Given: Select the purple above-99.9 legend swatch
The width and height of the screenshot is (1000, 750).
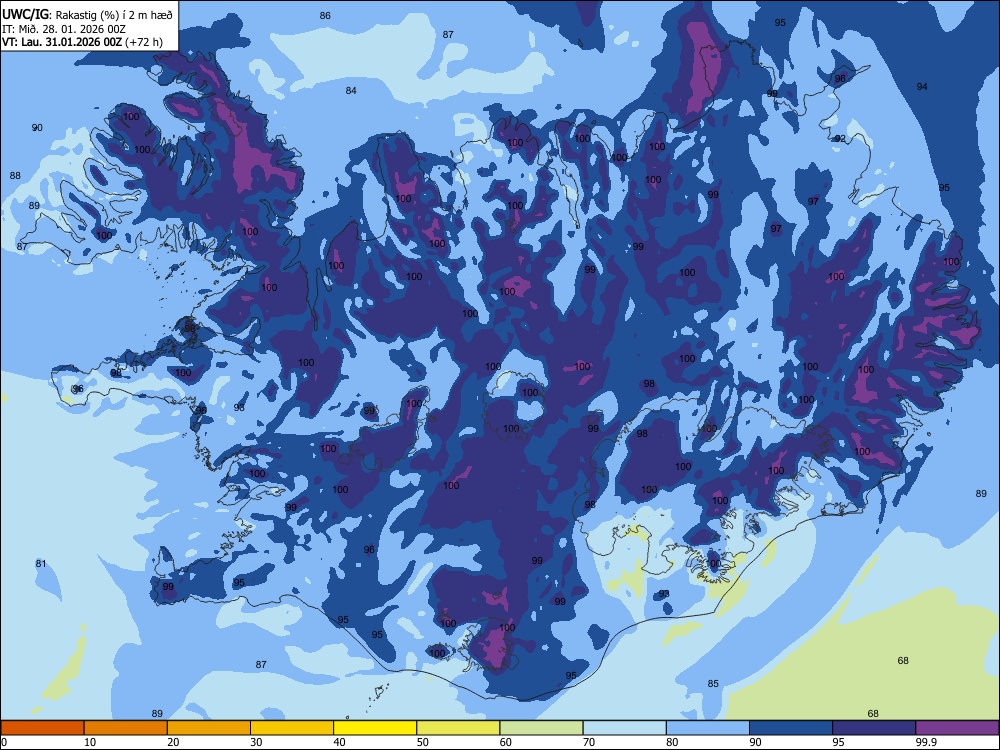Looking at the screenshot, I should coord(957,728).
